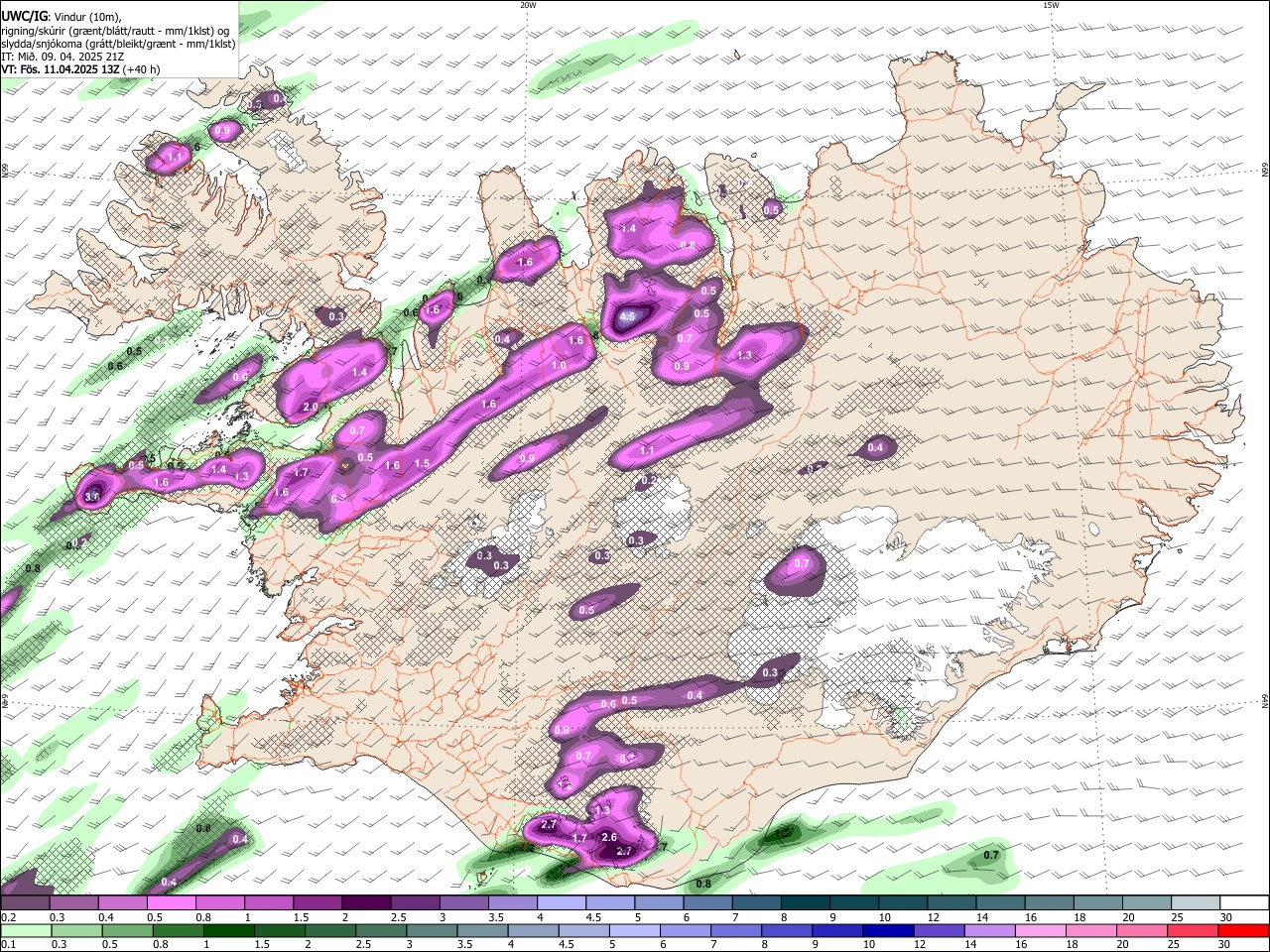Click the '10' label on the snow scale
The width and height of the screenshot is (1270, 952).
tap(884, 917)
